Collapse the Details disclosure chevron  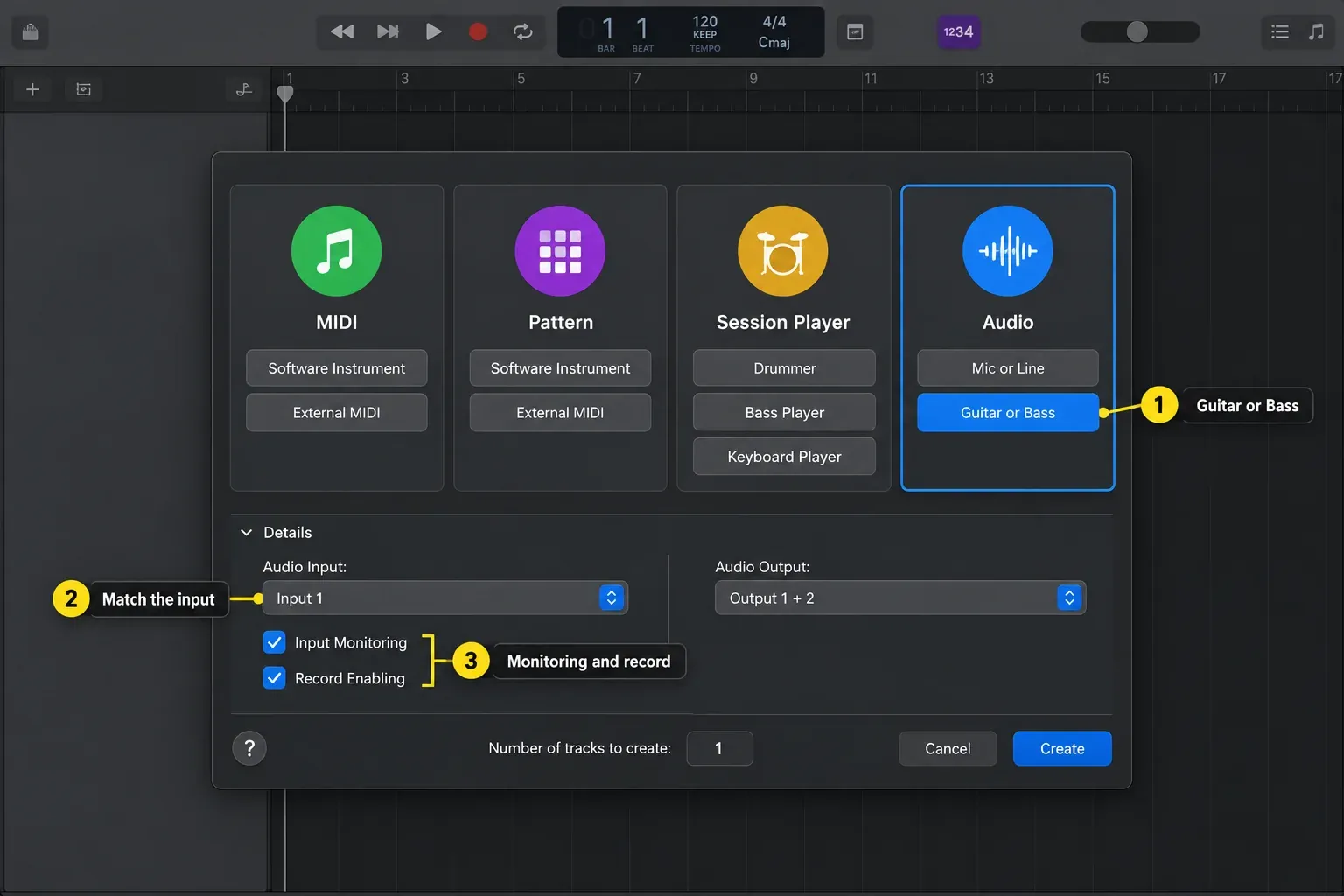pyautogui.click(x=247, y=533)
